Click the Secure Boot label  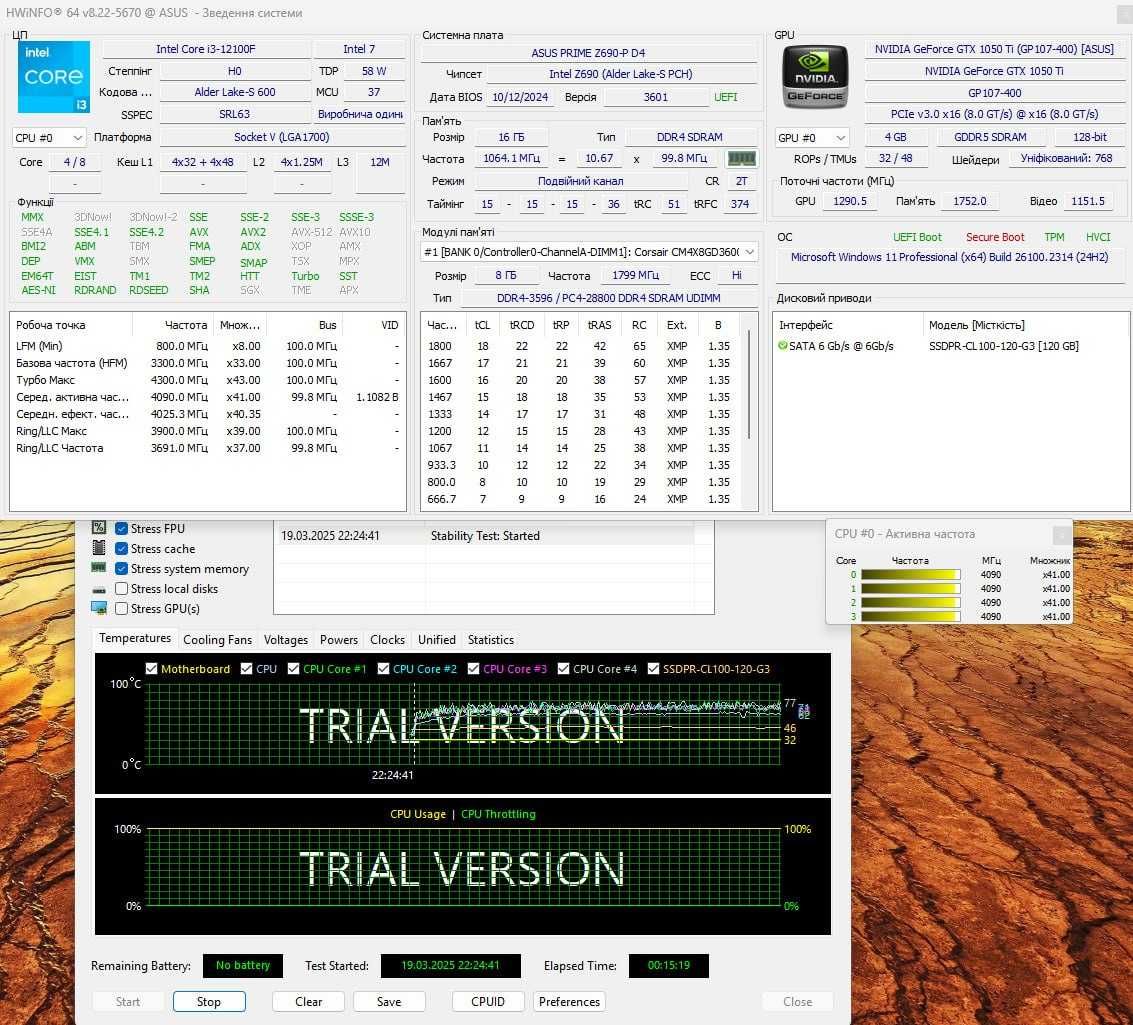point(995,237)
